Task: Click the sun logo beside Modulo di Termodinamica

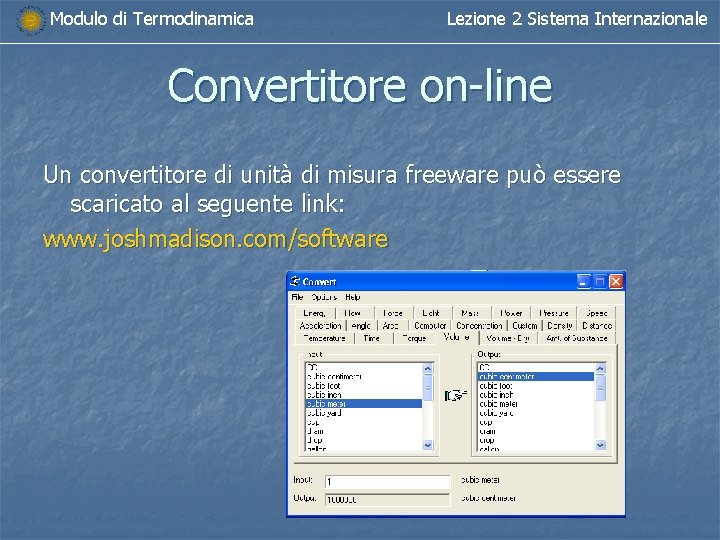Action: point(31,21)
